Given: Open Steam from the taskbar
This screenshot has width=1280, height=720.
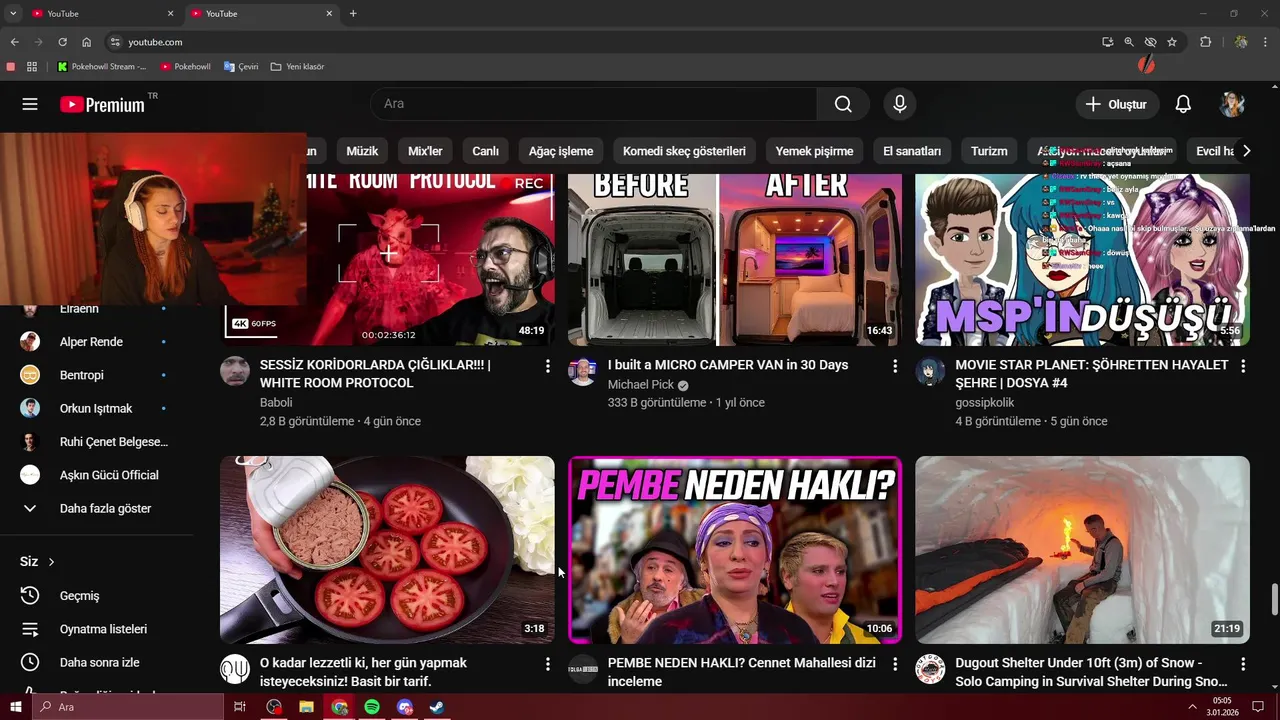Looking at the screenshot, I should pos(437,707).
